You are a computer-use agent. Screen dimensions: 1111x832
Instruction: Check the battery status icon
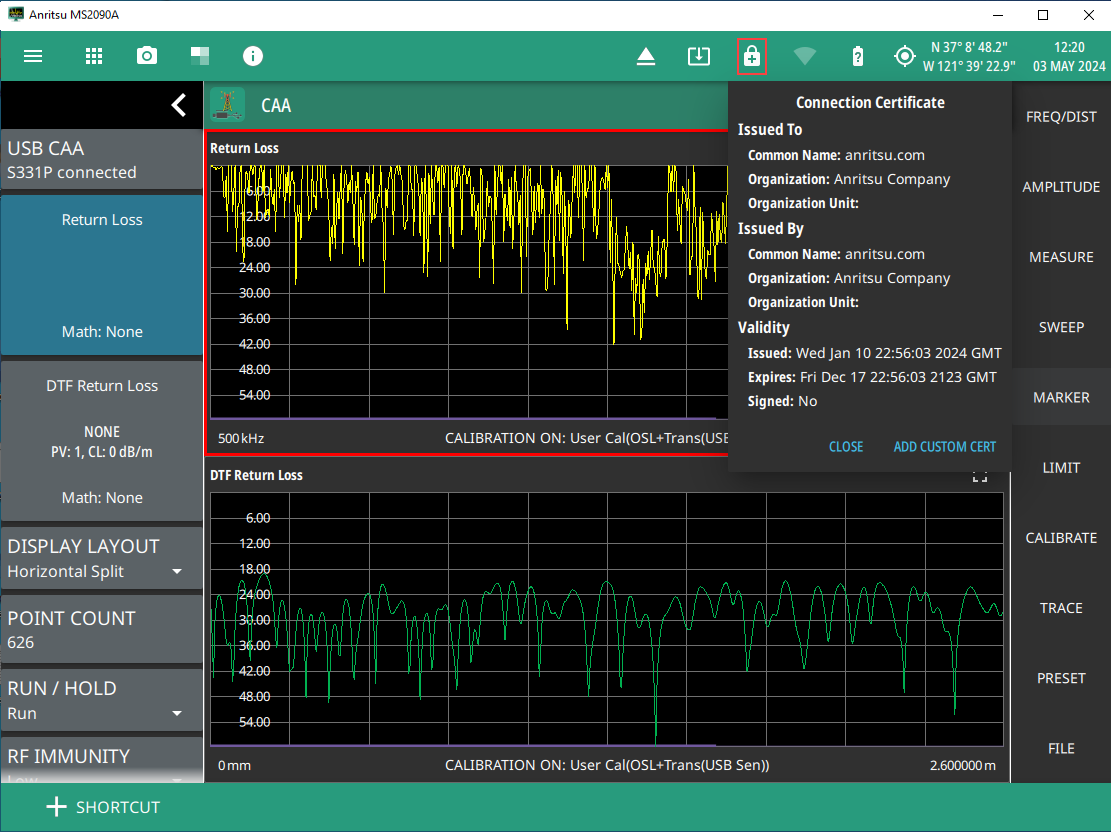[x=857, y=56]
